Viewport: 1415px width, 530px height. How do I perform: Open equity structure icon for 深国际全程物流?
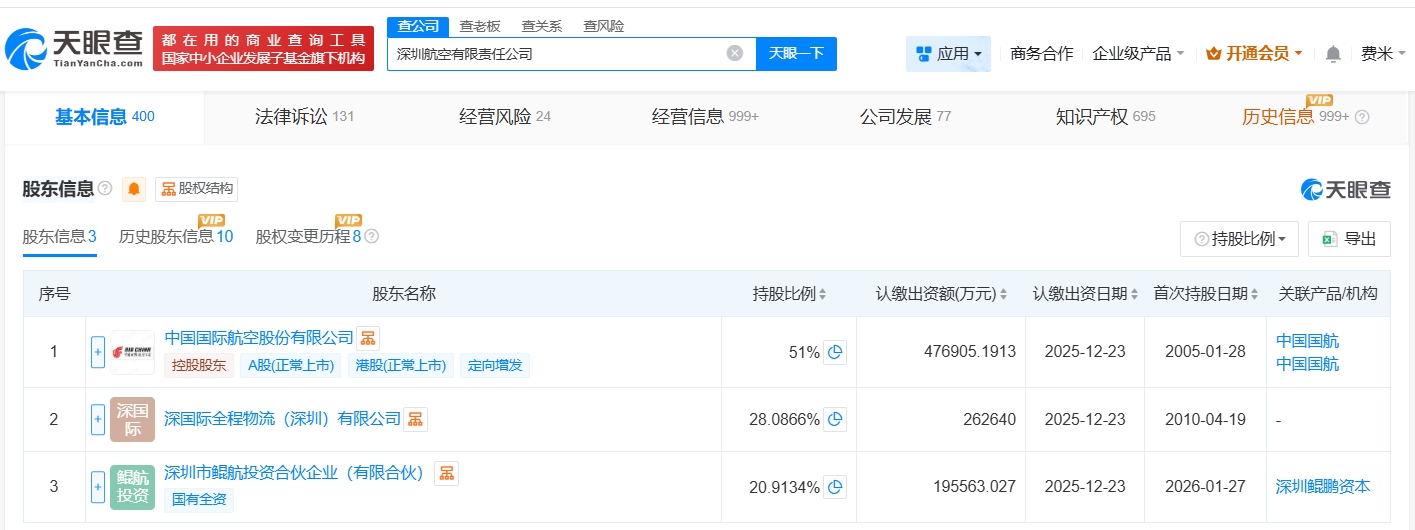[415, 419]
